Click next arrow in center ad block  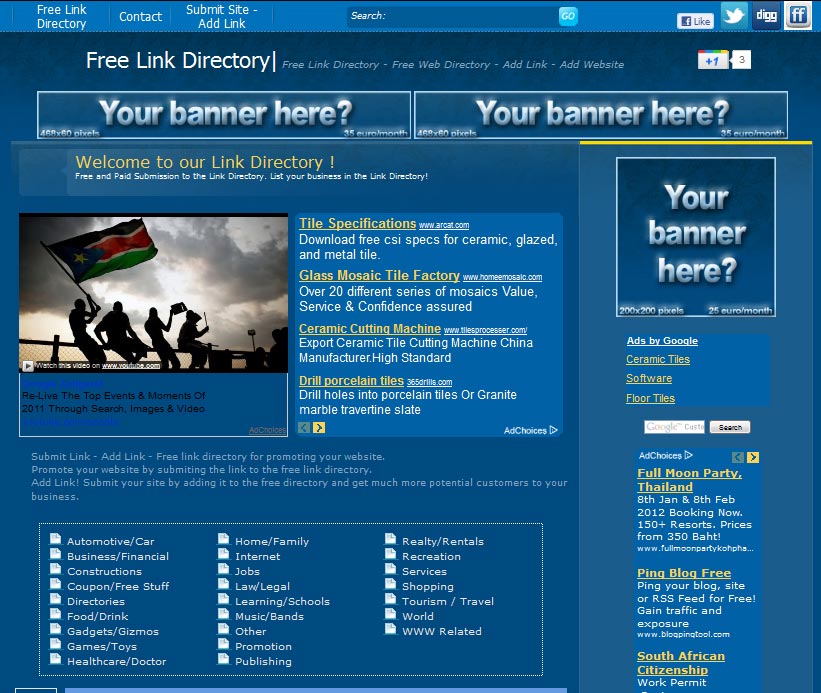point(319,428)
